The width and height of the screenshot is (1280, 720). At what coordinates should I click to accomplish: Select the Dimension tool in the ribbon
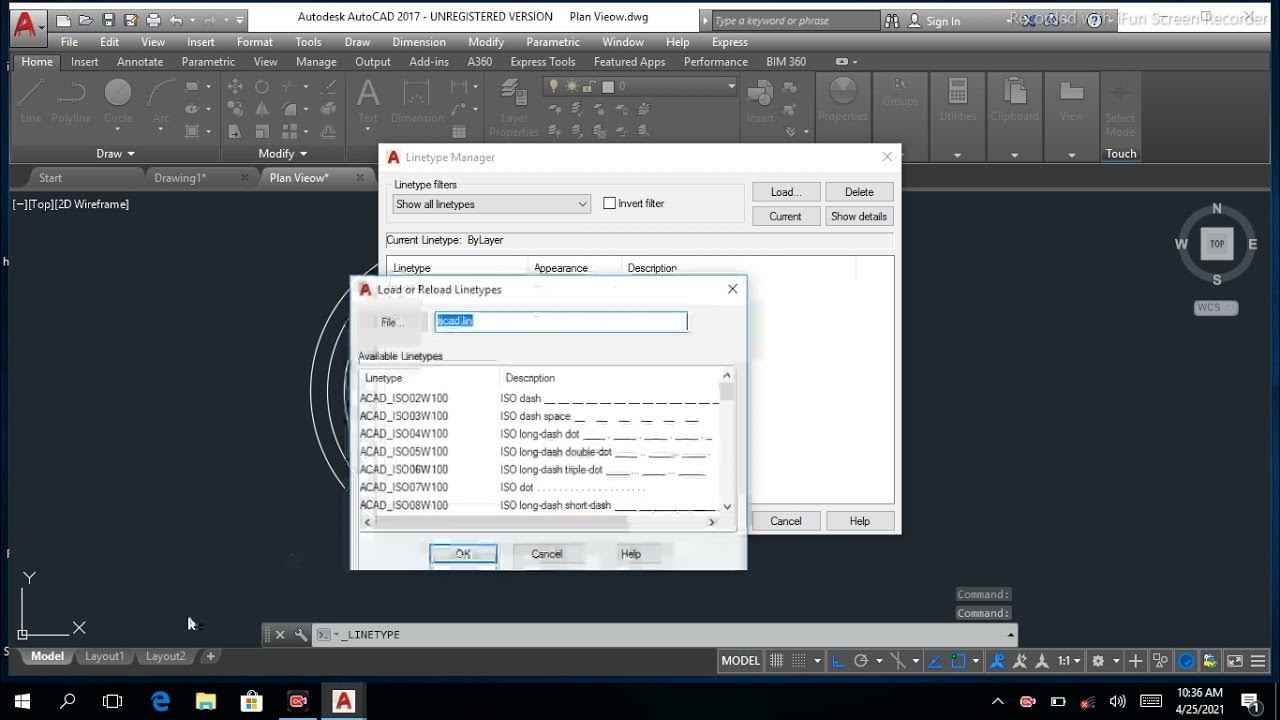pos(417,101)
